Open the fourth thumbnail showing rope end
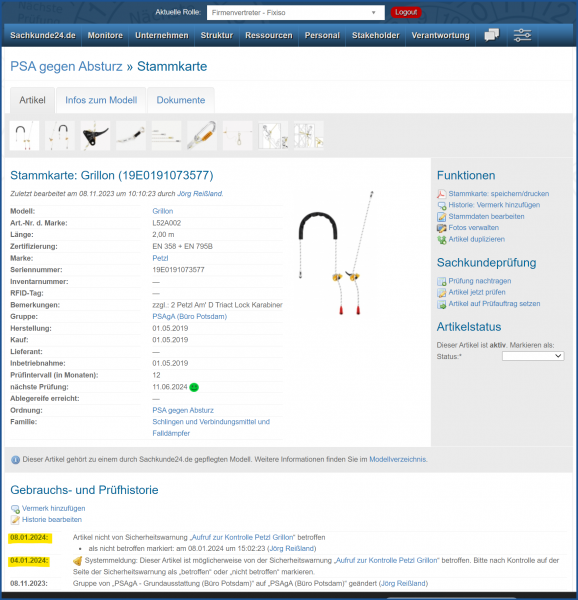Viewport: 578px width, 600px height. tap(131, 135)
